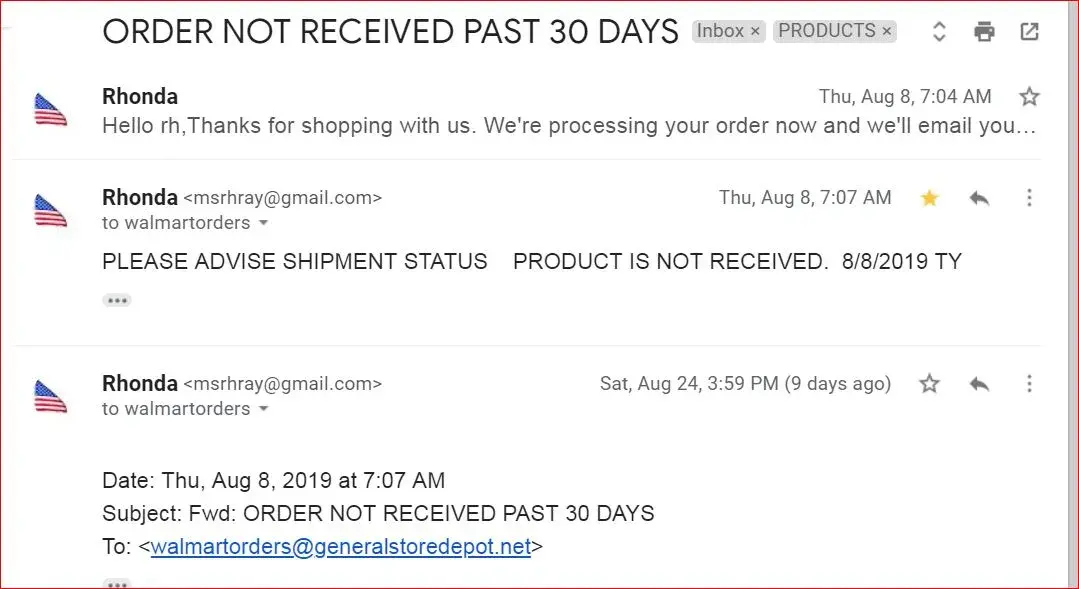This screenshot has width=1079, height=589.
Task: Show trimmed content under shipment status message
Action: [x=117, y=300]
